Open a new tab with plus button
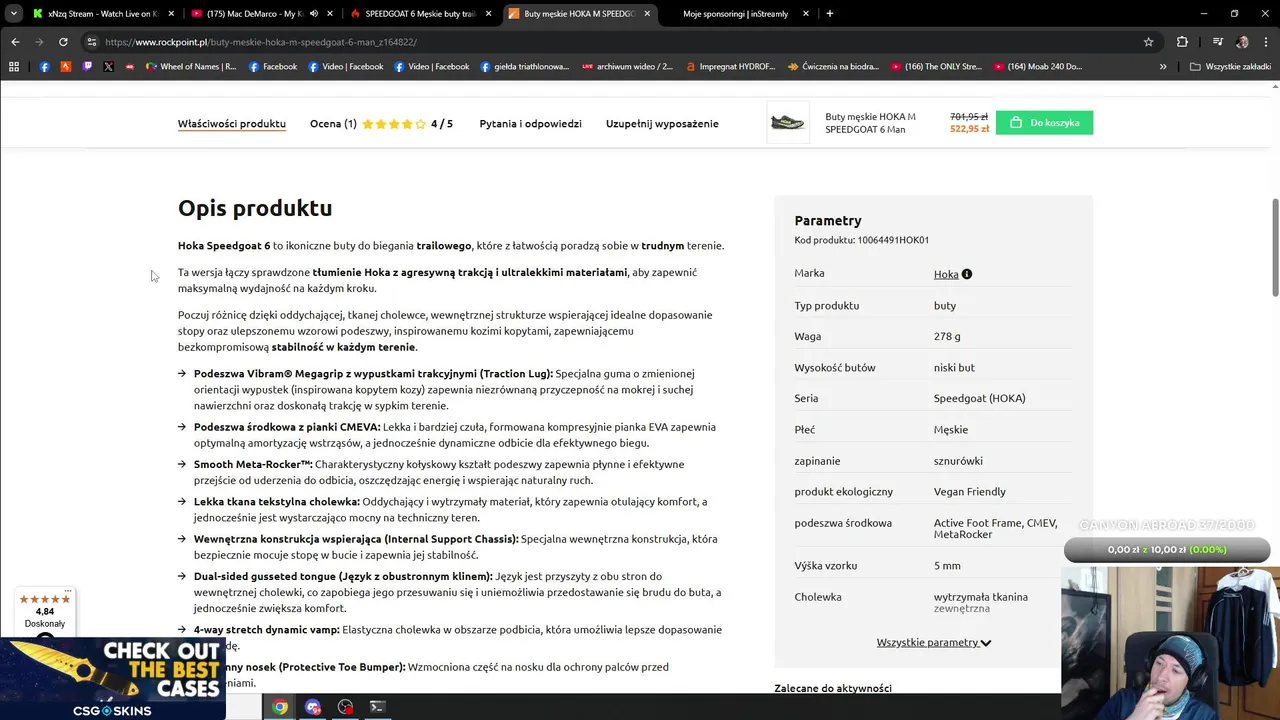The height and width of the screenshot is (720, 1280). 829,14
